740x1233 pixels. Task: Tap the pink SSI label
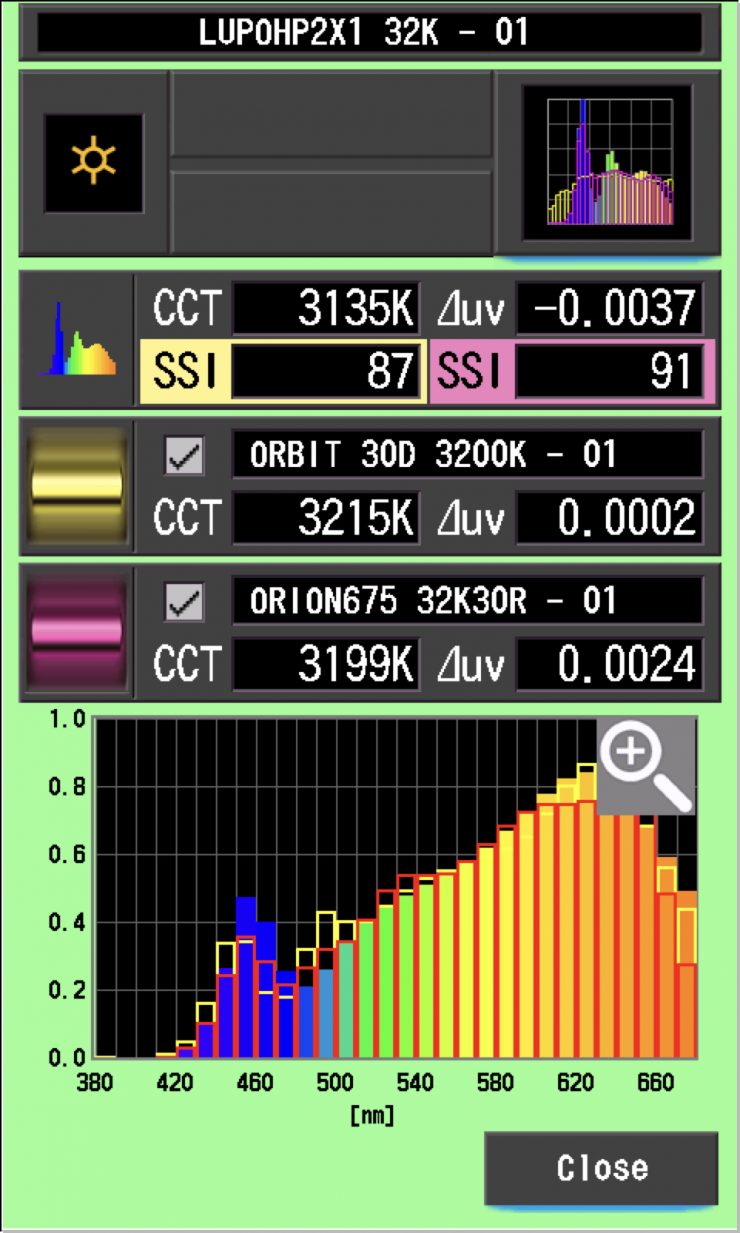pos(470,371)
